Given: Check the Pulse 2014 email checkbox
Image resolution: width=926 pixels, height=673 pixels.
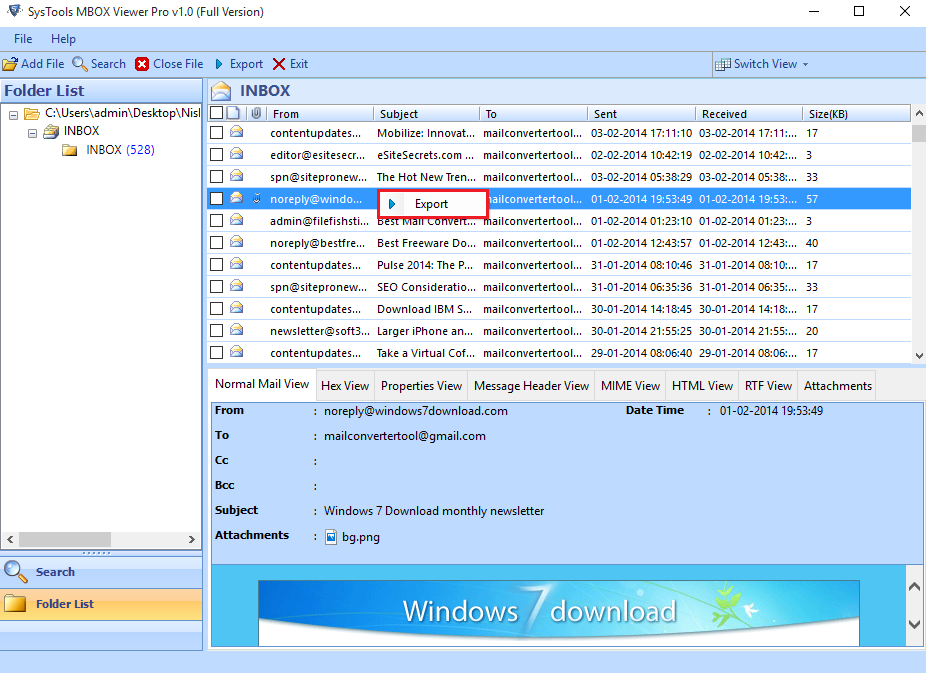Looking at the screenshot, I should [x=217, y=264].
